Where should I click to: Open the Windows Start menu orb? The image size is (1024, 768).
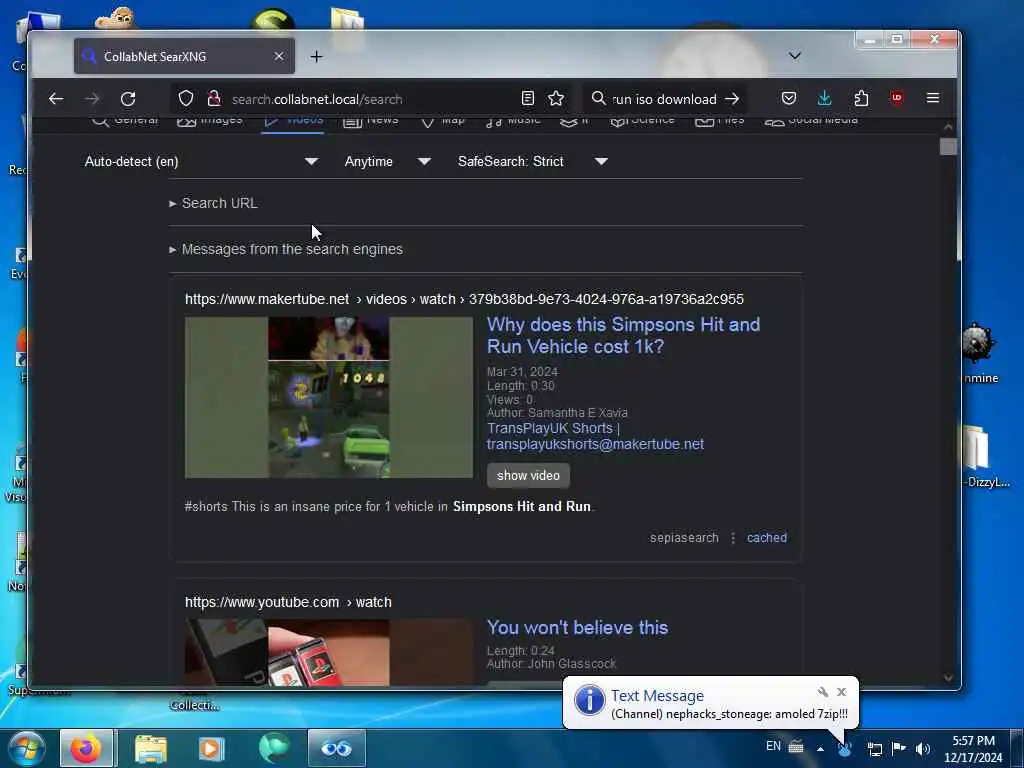point(27,748)
